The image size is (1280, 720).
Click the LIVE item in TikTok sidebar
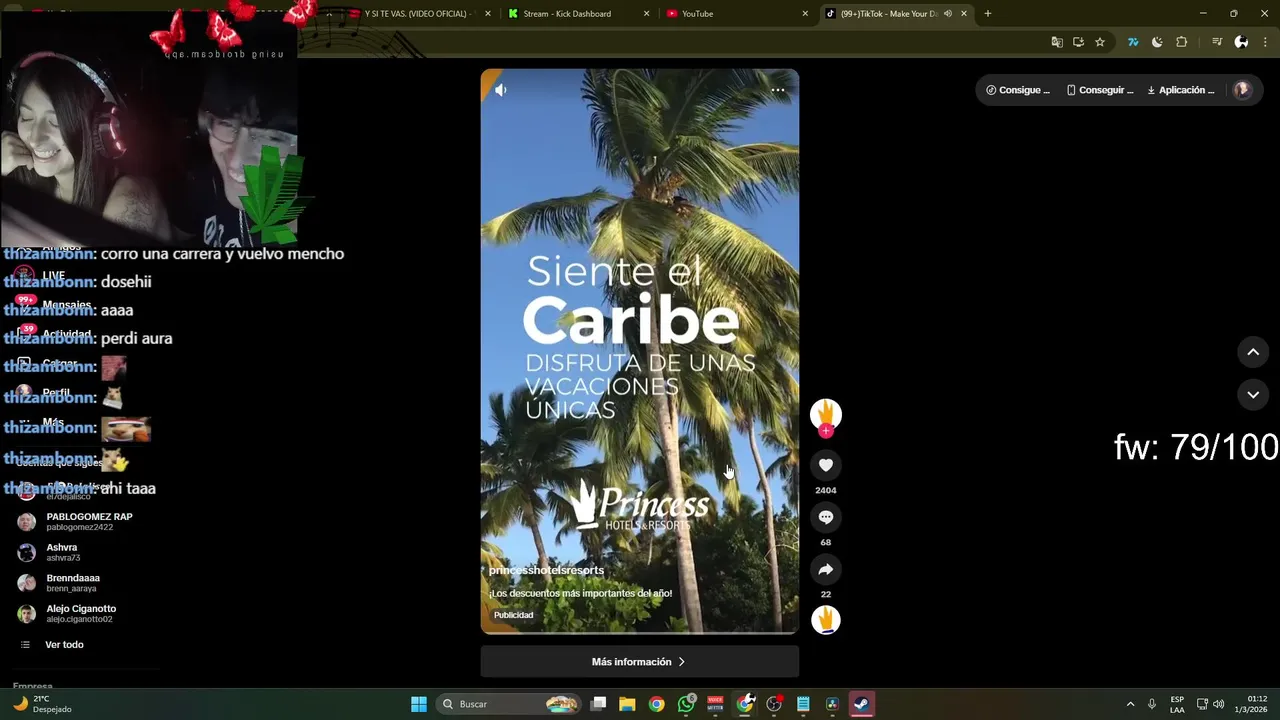(x=53, y=275)
